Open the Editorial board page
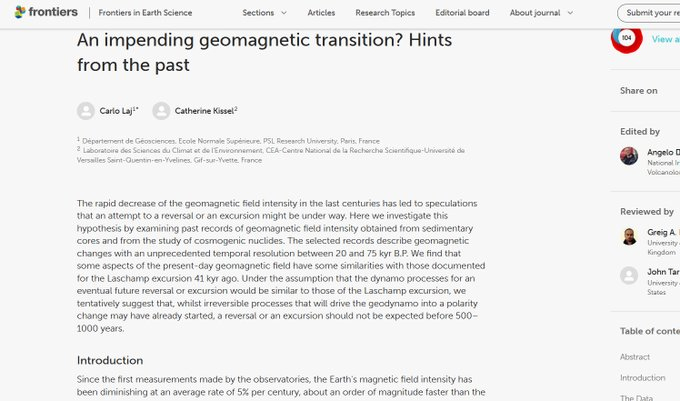 (x=463, y=13)
